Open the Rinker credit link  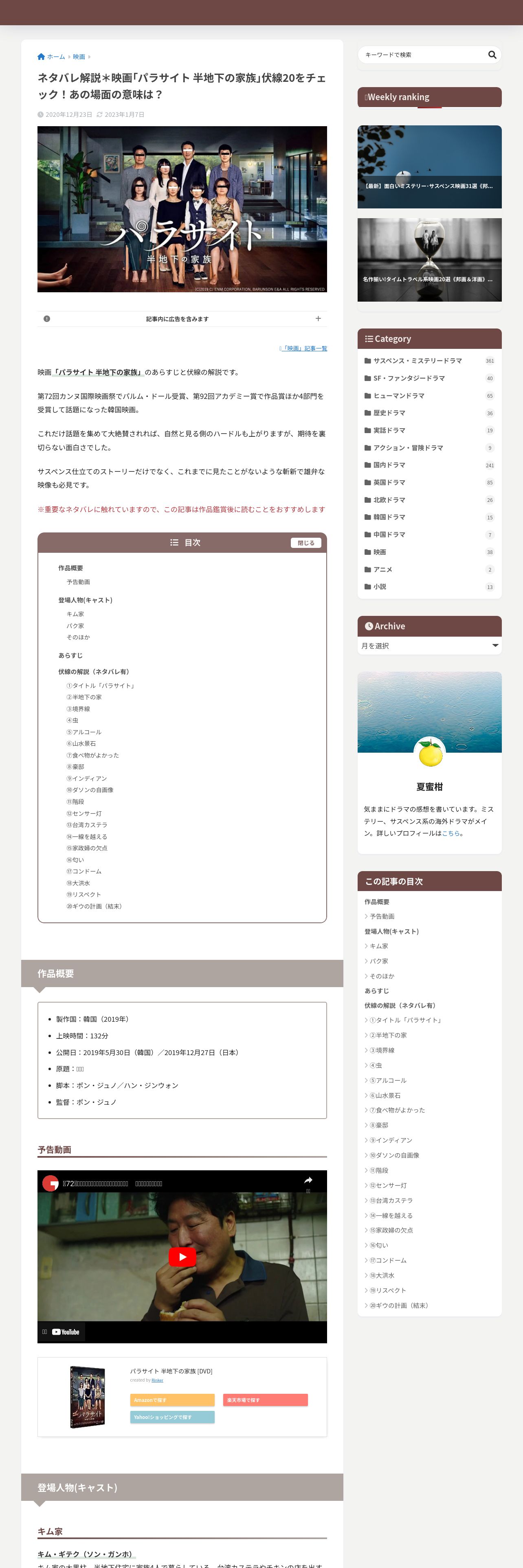coord(157,1380)
